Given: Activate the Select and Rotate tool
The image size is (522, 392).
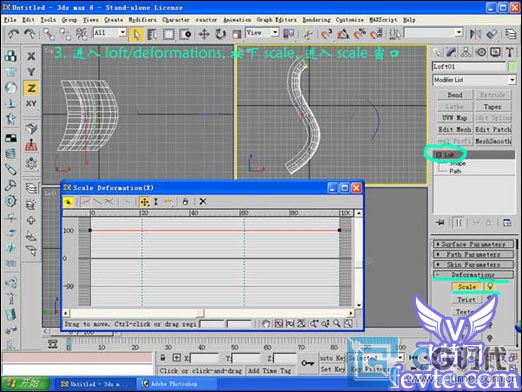Looking at the screenshot, I should 220,34.
